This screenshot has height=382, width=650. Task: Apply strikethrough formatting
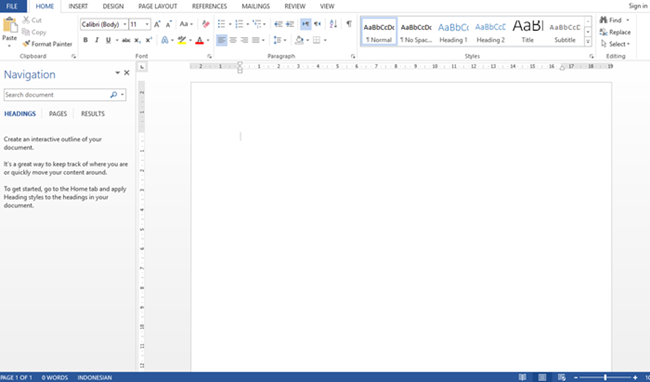126,40
